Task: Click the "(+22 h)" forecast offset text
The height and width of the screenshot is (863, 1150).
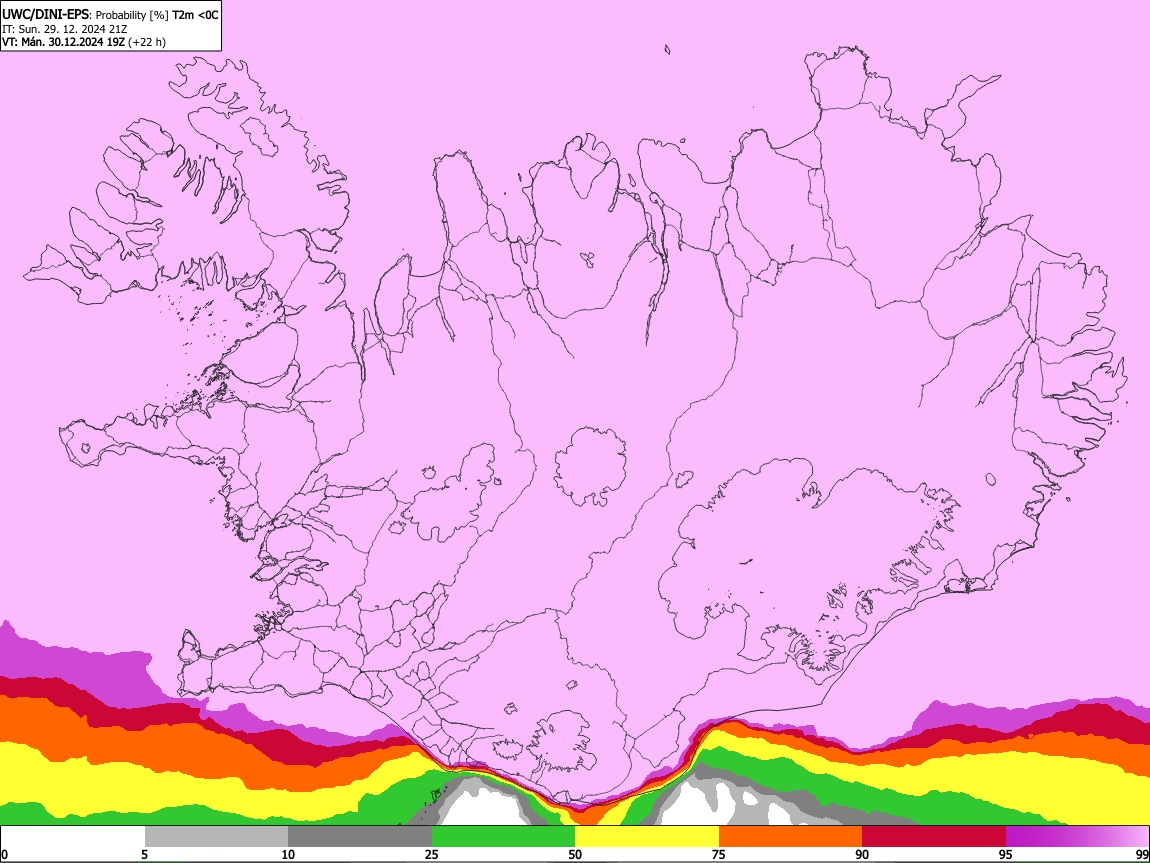Action: tap(147, 42)
